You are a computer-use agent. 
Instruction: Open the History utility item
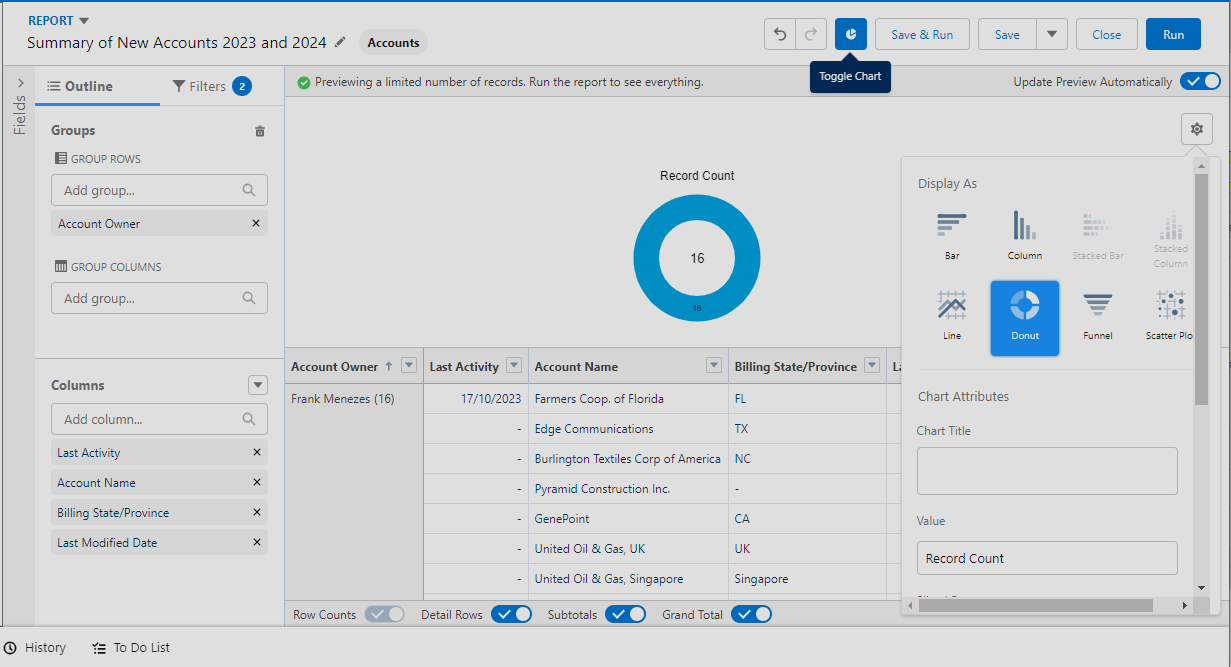click(x=35, y=648)
